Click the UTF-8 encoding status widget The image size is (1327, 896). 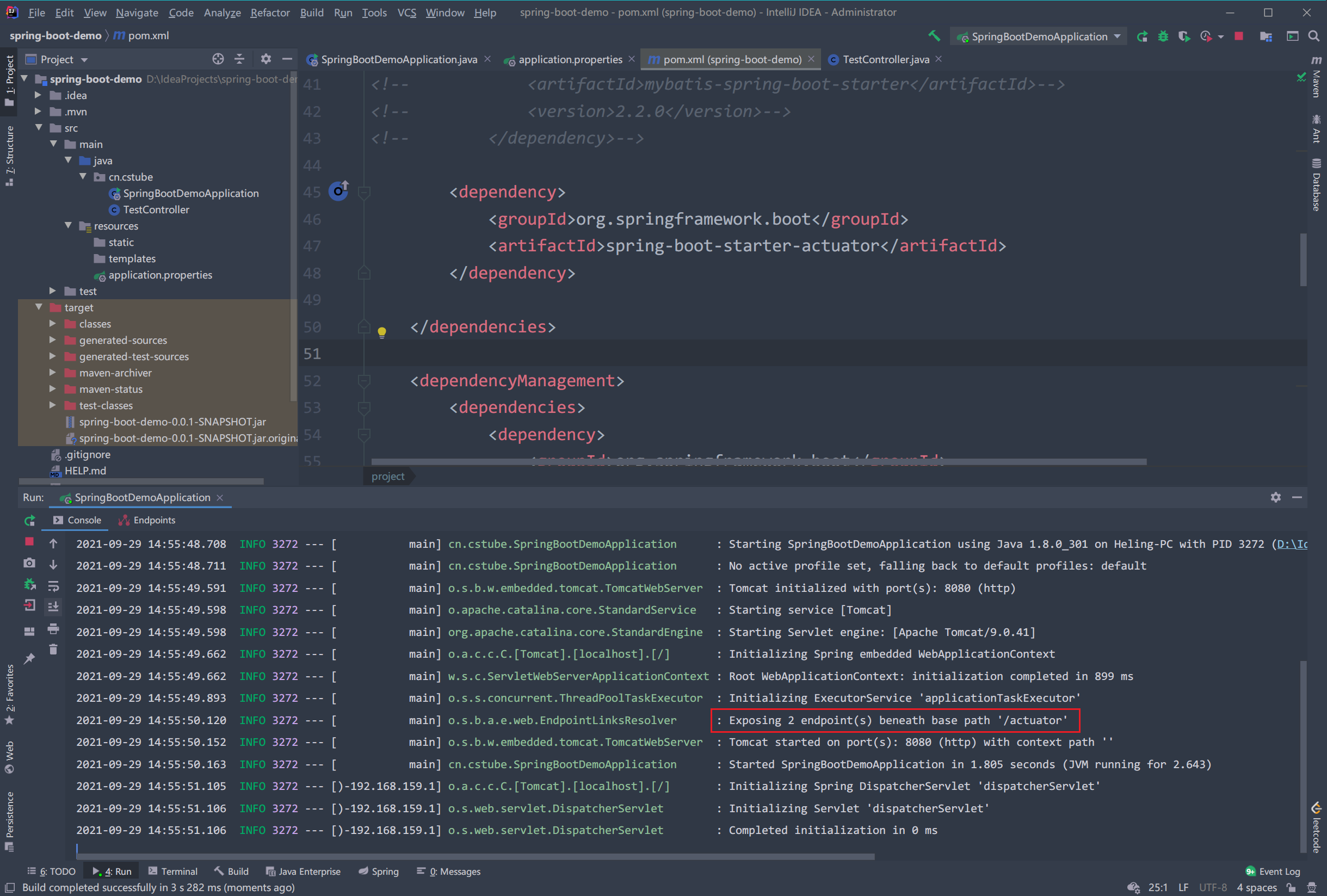coord(1213,887)
